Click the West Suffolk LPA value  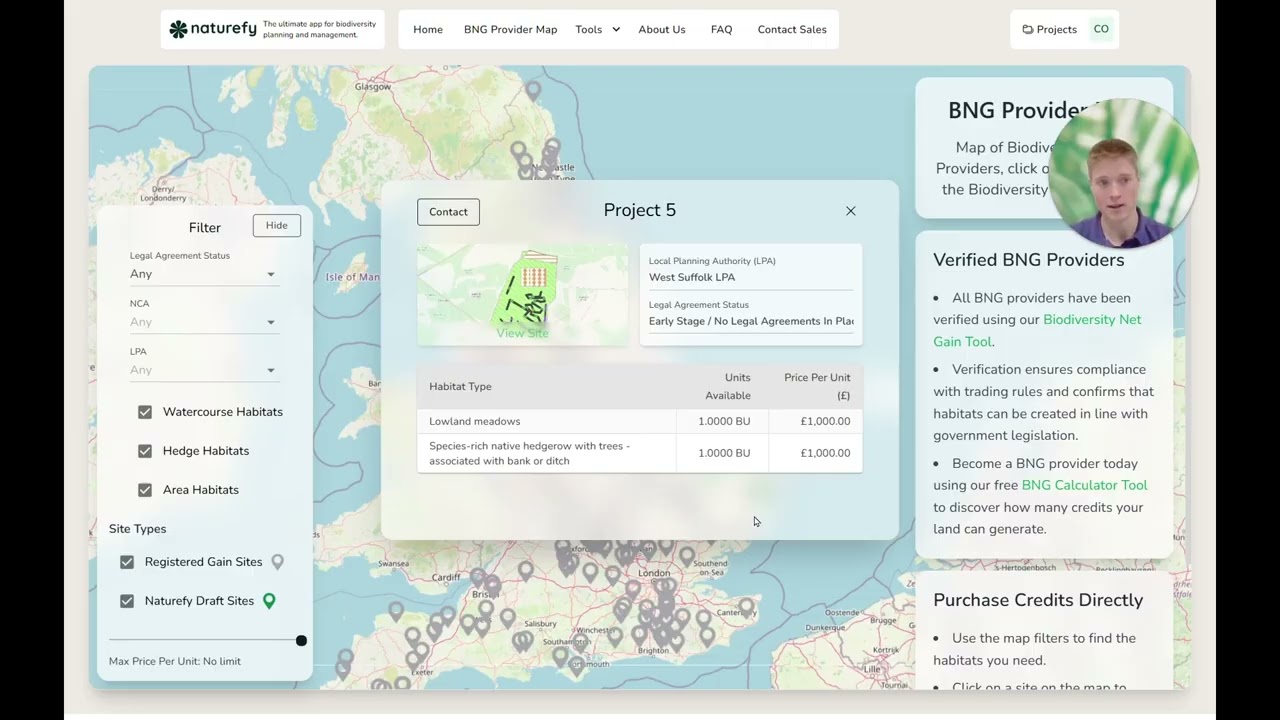(692, 277)
